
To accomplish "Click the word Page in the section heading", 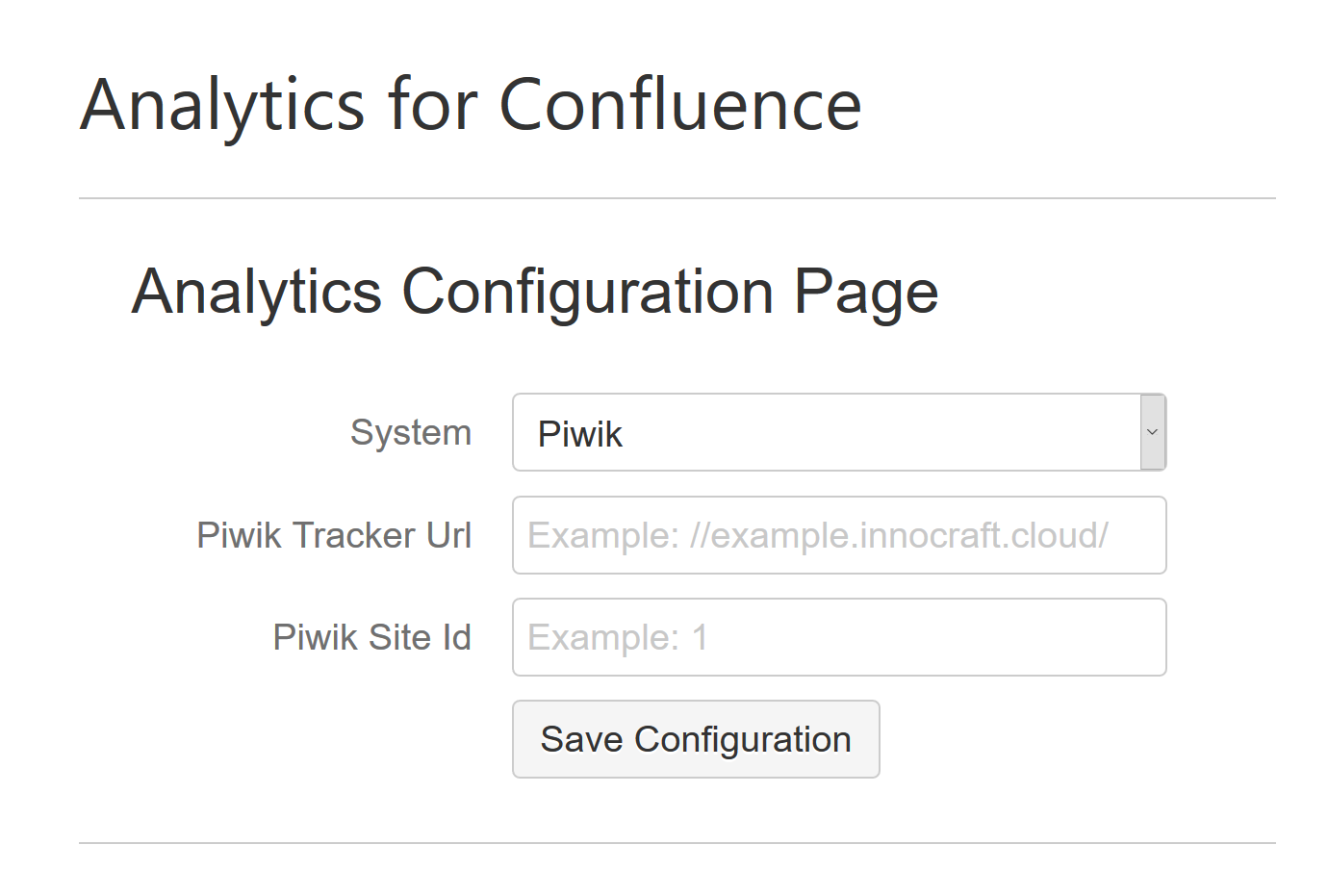I will pyautogui.click(x=865, y=292).
